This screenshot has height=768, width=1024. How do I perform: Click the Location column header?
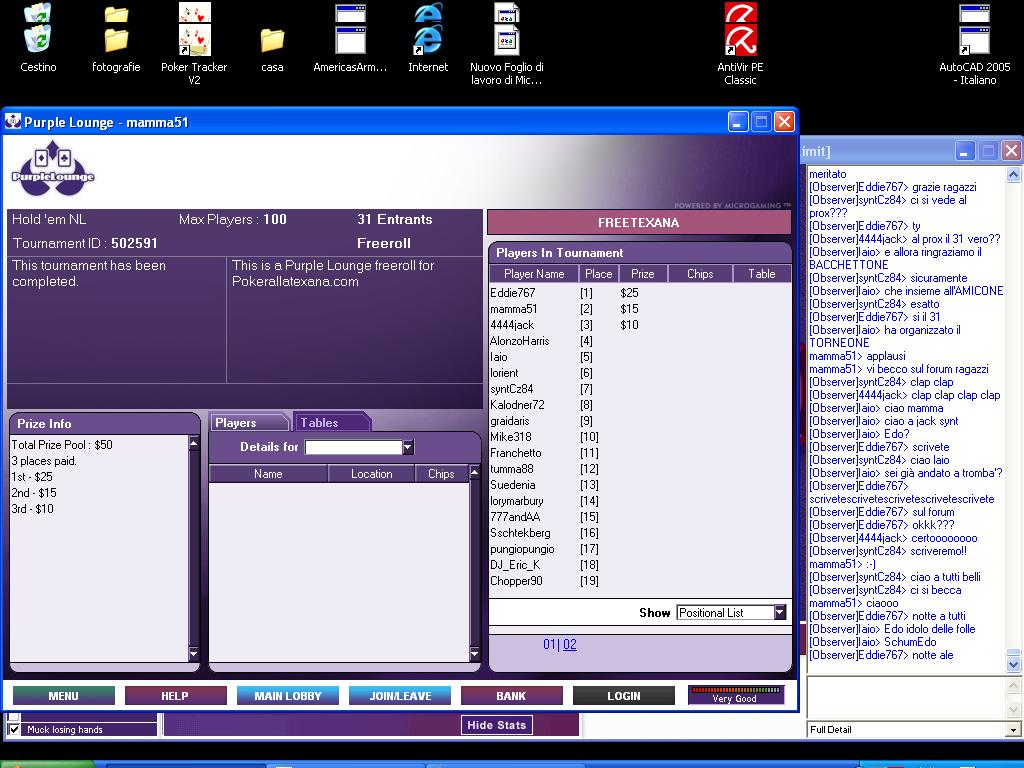click(x=372, y=473)
